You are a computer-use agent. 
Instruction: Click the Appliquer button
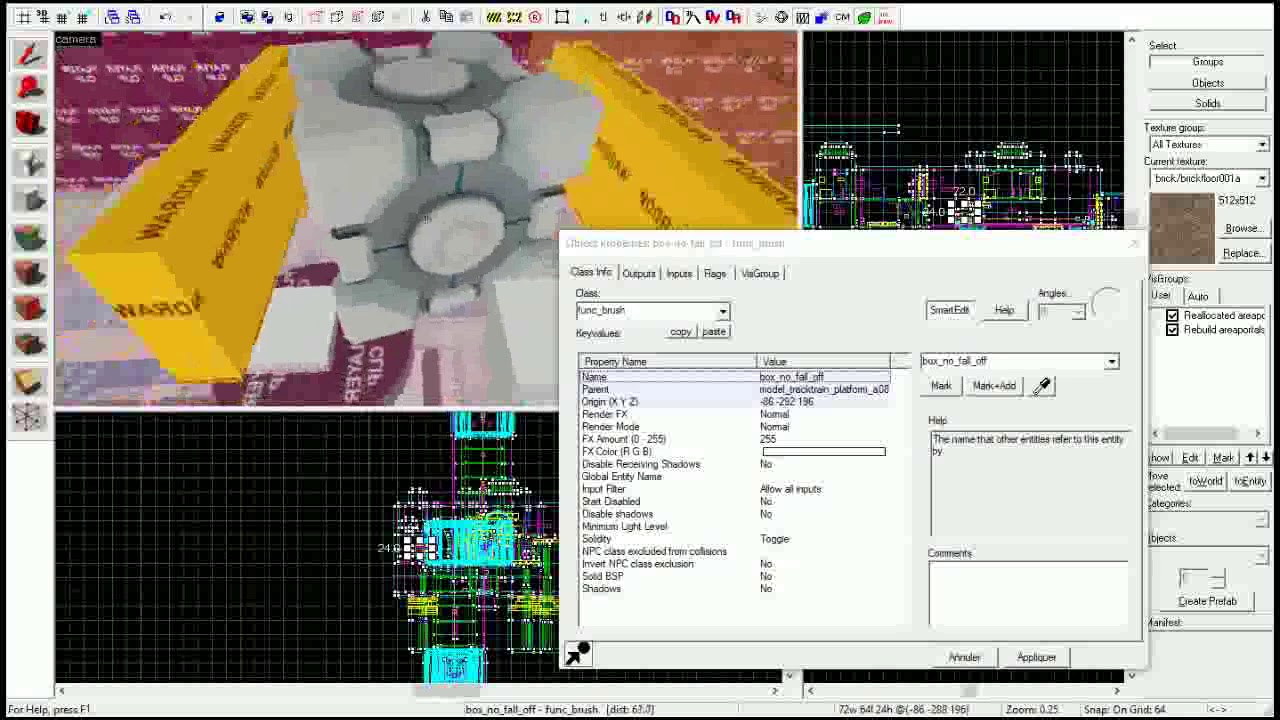click(x=1036, y=657)
